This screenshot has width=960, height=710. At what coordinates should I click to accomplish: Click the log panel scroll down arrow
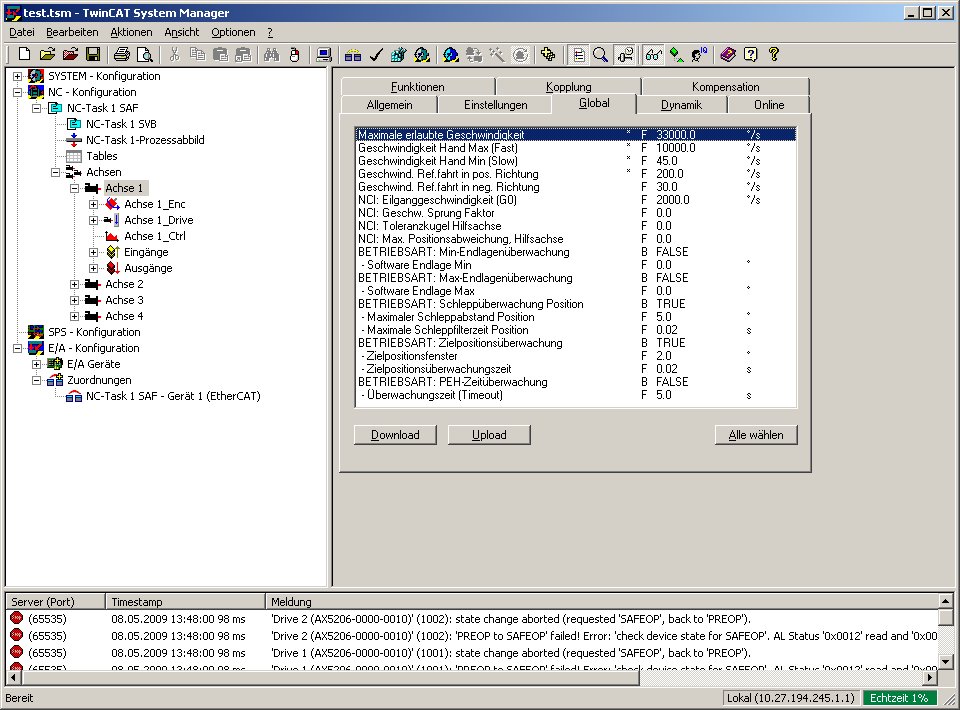tap(945, 661)
